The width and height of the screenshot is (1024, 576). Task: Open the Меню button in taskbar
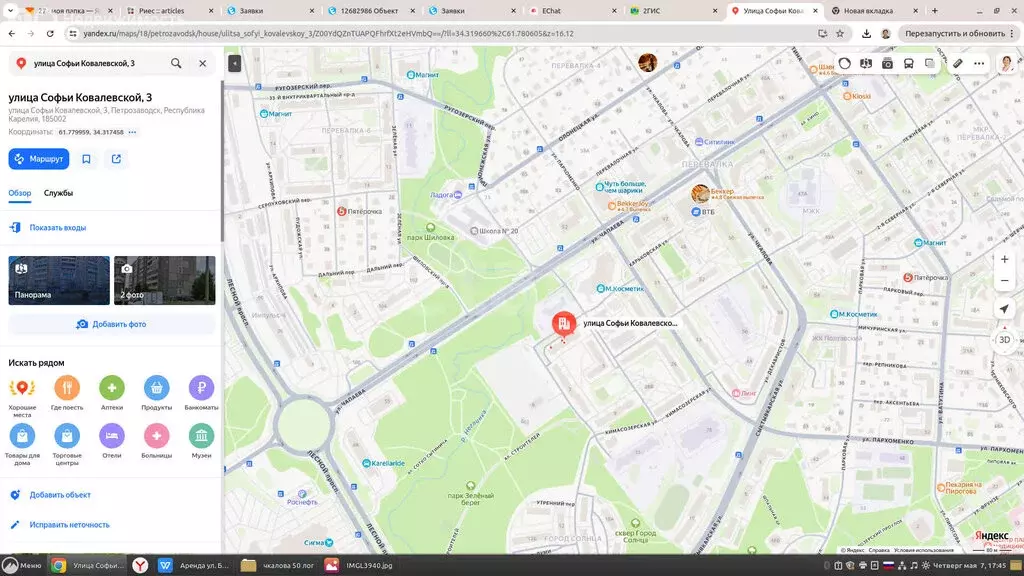(22, 566)
